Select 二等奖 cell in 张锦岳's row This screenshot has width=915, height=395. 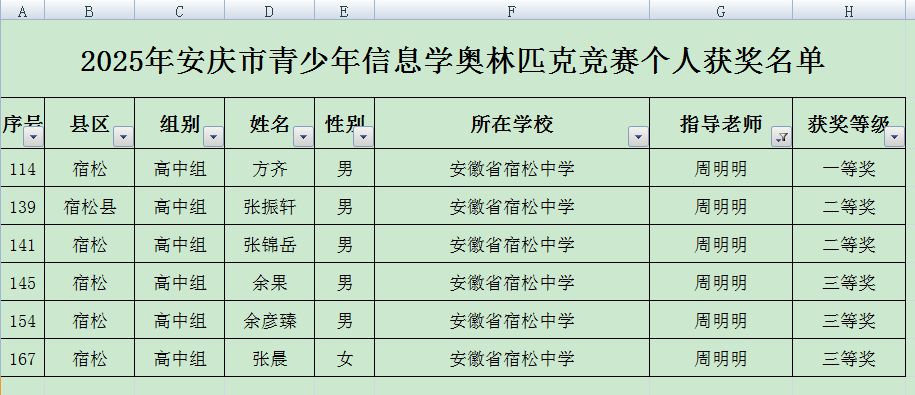tap(849, 244)
